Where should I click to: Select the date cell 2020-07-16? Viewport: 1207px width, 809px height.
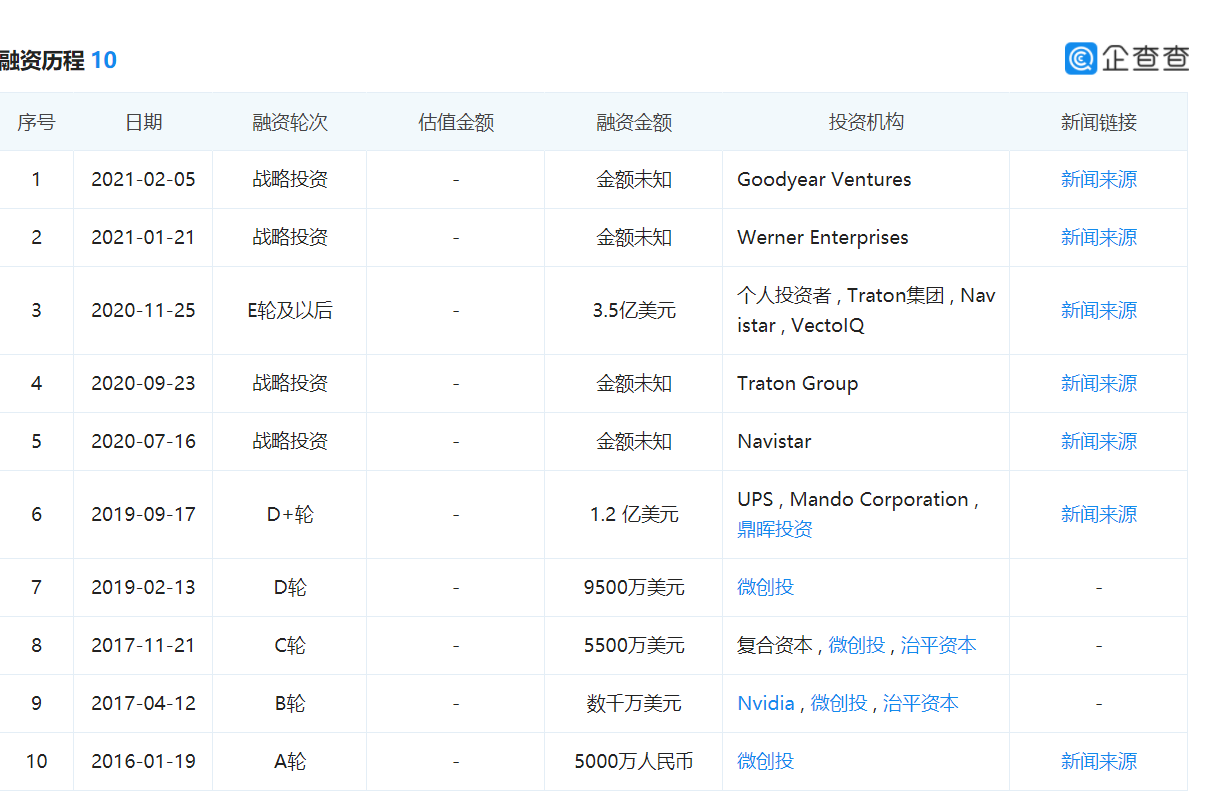point(143,442)
